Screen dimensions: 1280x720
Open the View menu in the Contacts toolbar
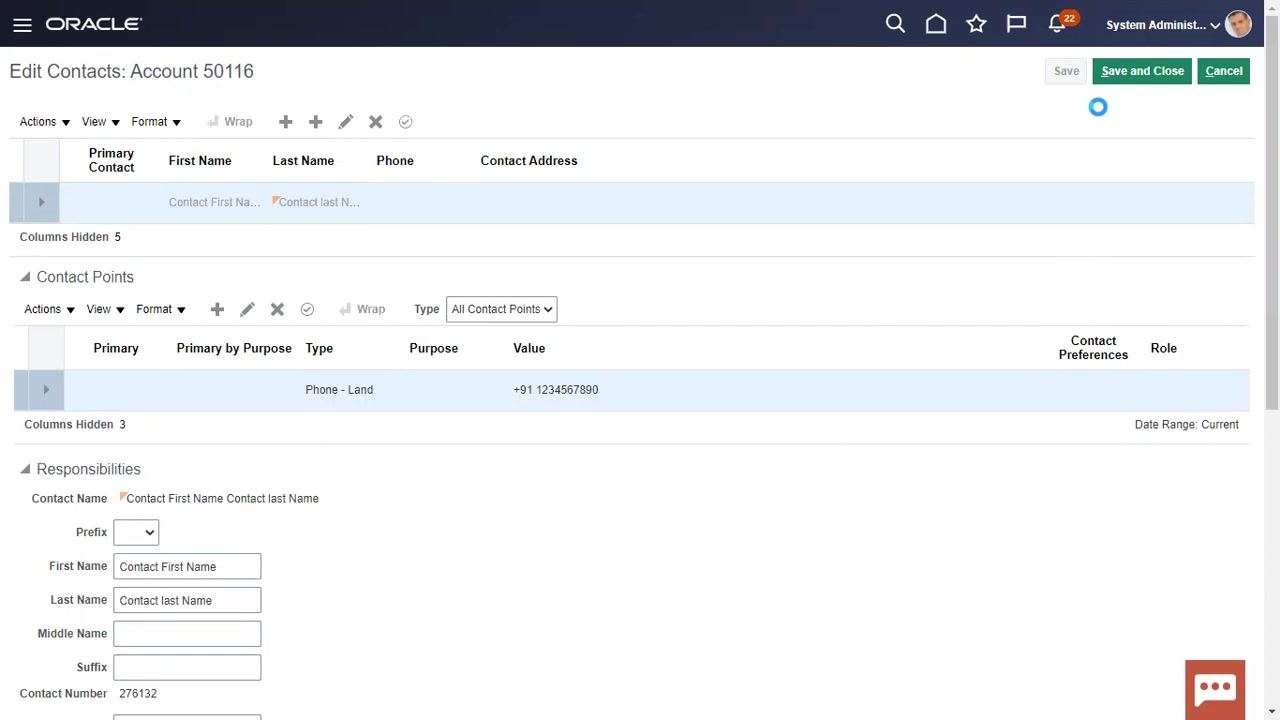(101, 122)
